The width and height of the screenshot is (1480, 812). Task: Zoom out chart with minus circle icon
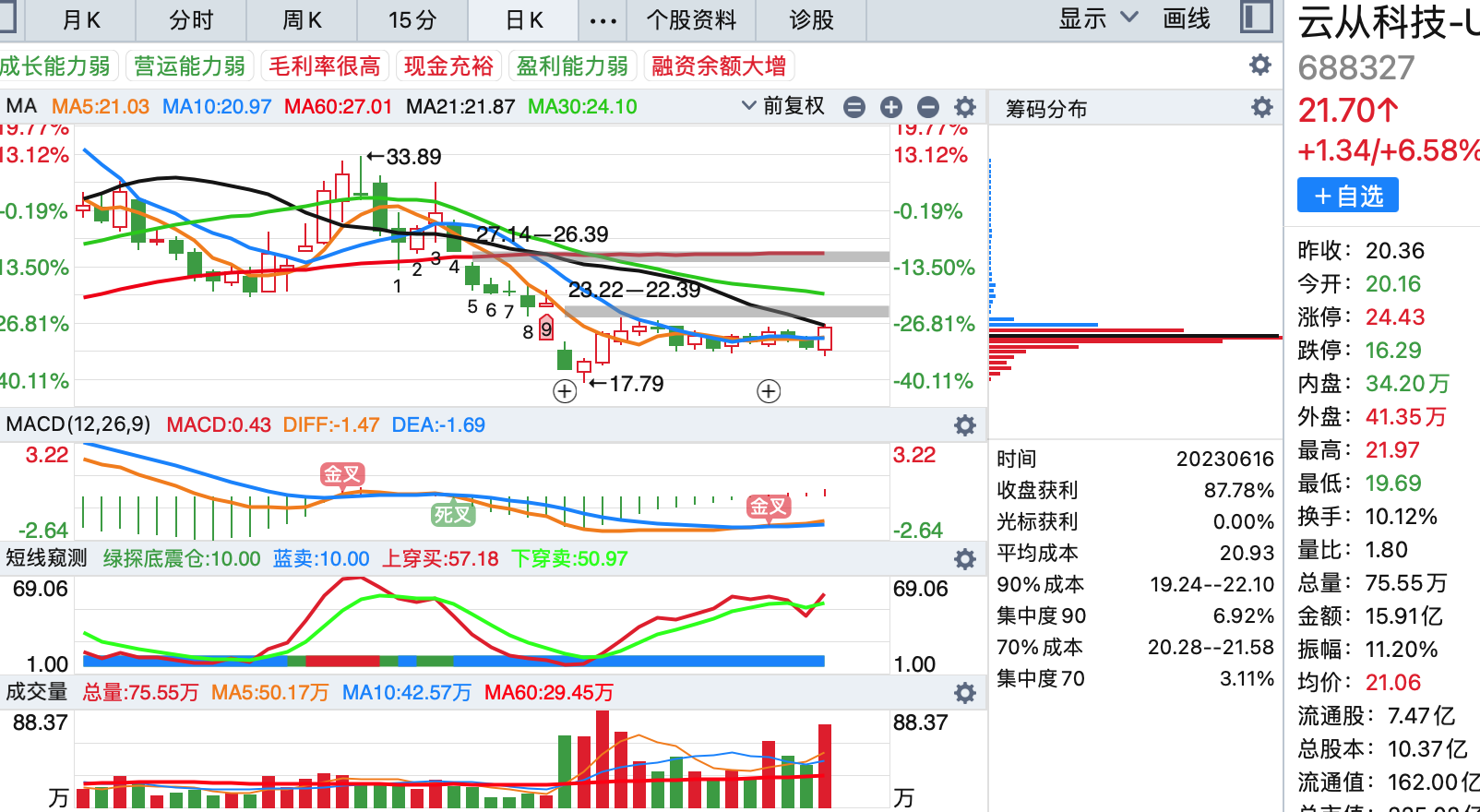coord(928,107)
